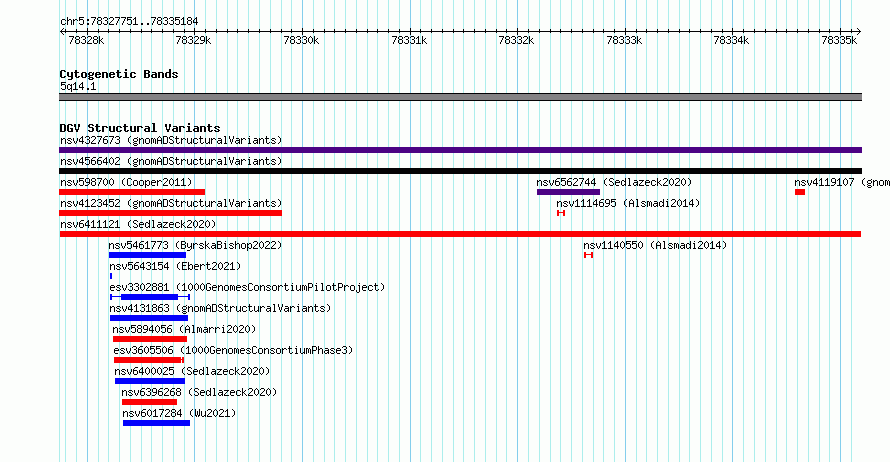Viewport: 890px width, 462px height.
Task: Open nsv5461773 (ByrskaBishop2022) label
Action: click(195, 245)
